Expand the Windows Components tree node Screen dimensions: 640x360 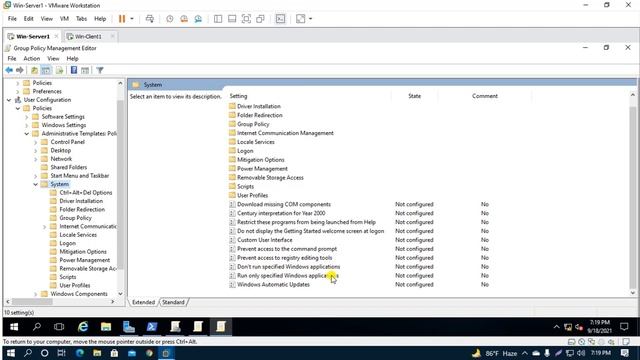[36, 294]
